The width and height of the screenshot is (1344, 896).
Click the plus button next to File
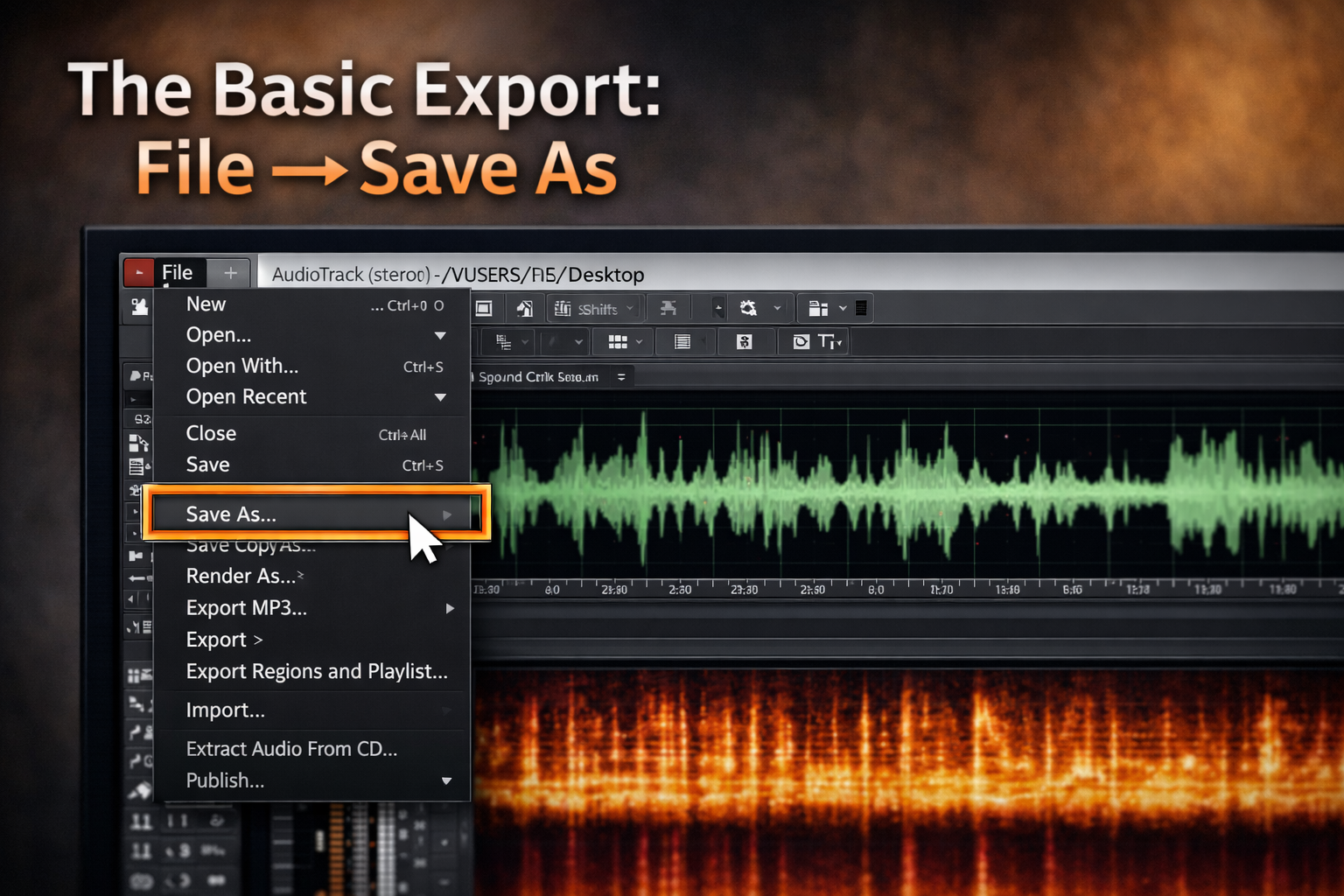pos(230,273)
